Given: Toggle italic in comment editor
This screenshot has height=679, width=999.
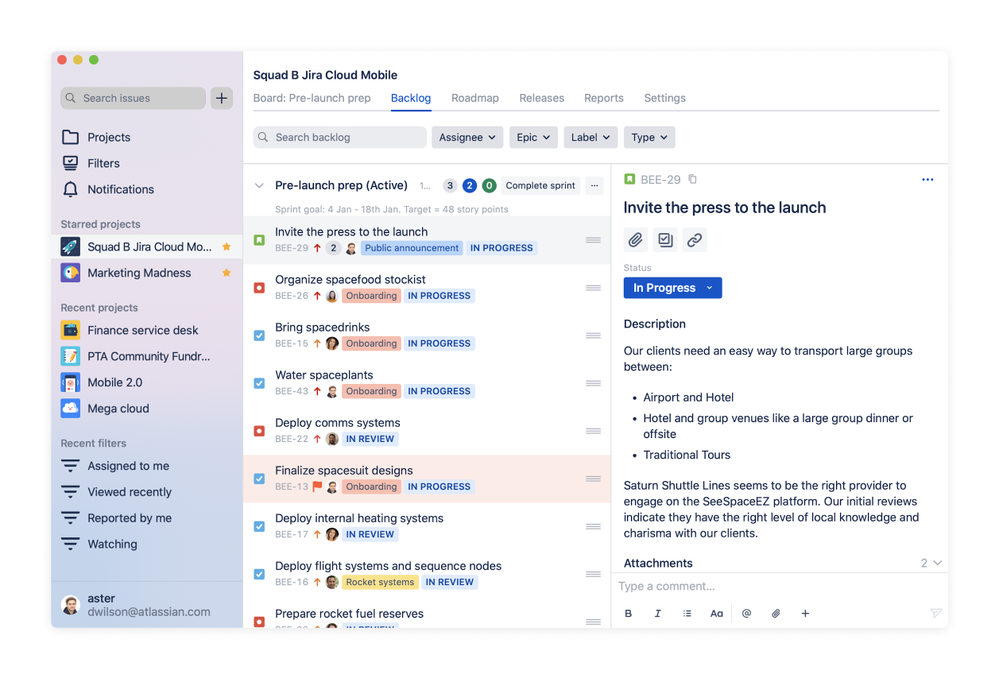Looking at the screenshot, I should [658, 613].
